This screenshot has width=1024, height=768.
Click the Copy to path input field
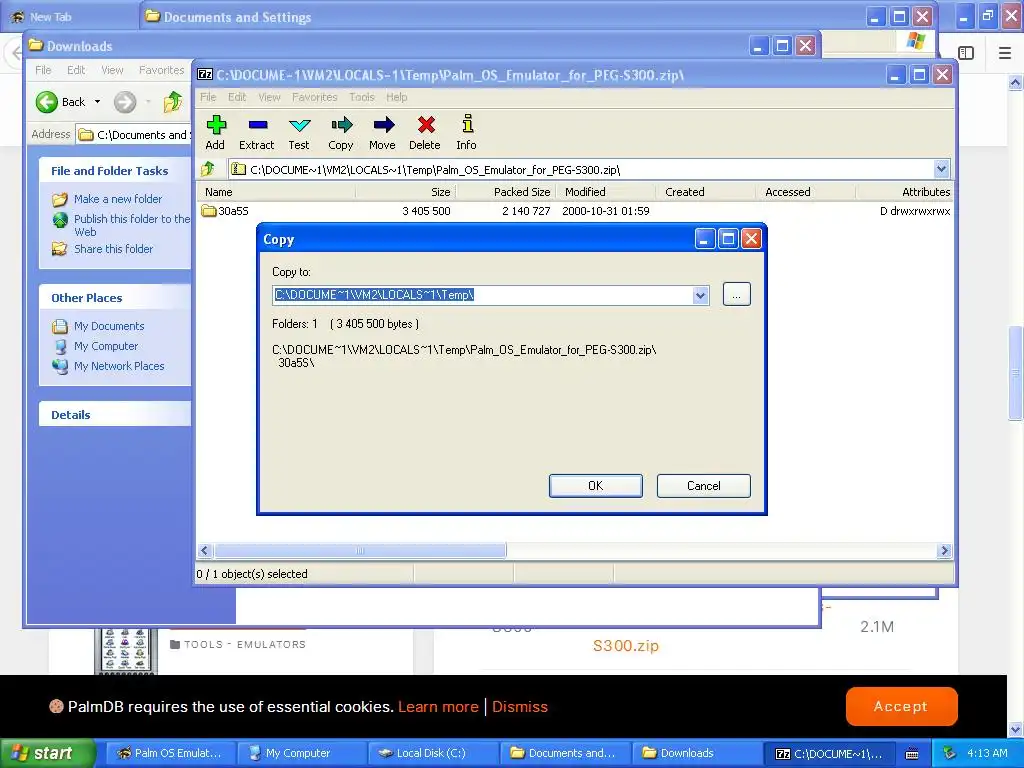point(483,295)
